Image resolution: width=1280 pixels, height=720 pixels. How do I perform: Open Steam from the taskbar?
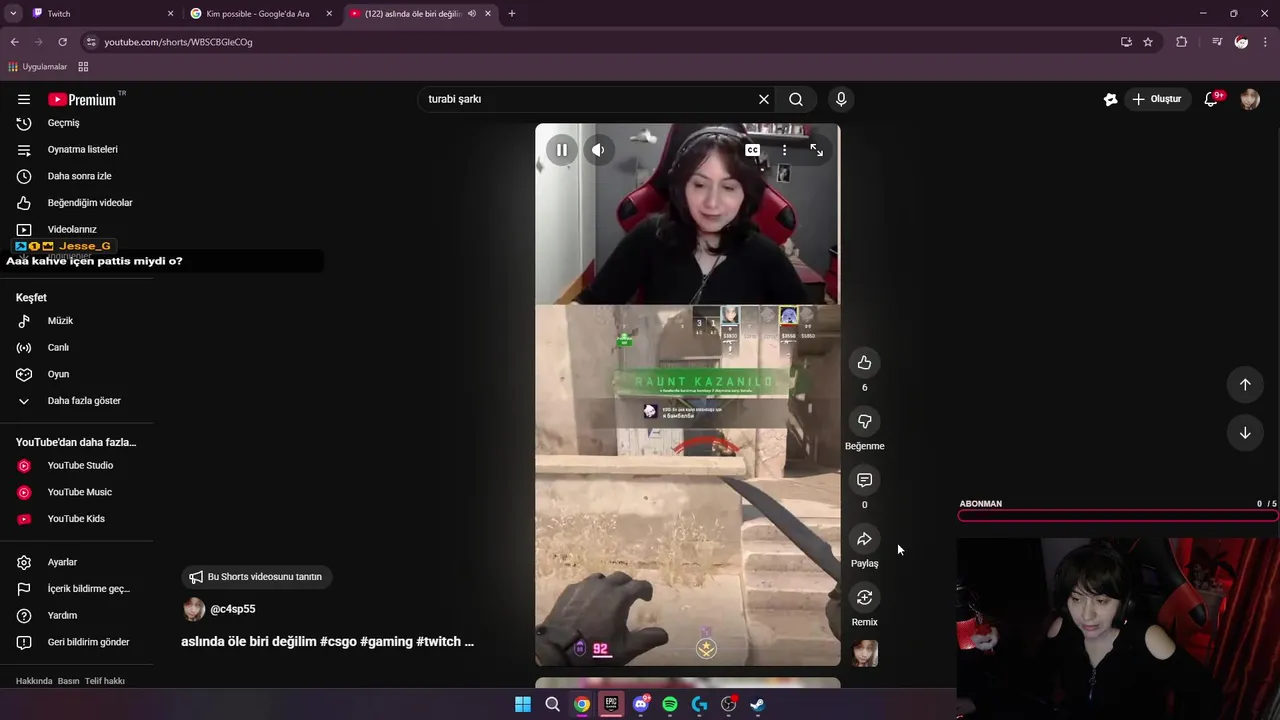click(757, 704)
